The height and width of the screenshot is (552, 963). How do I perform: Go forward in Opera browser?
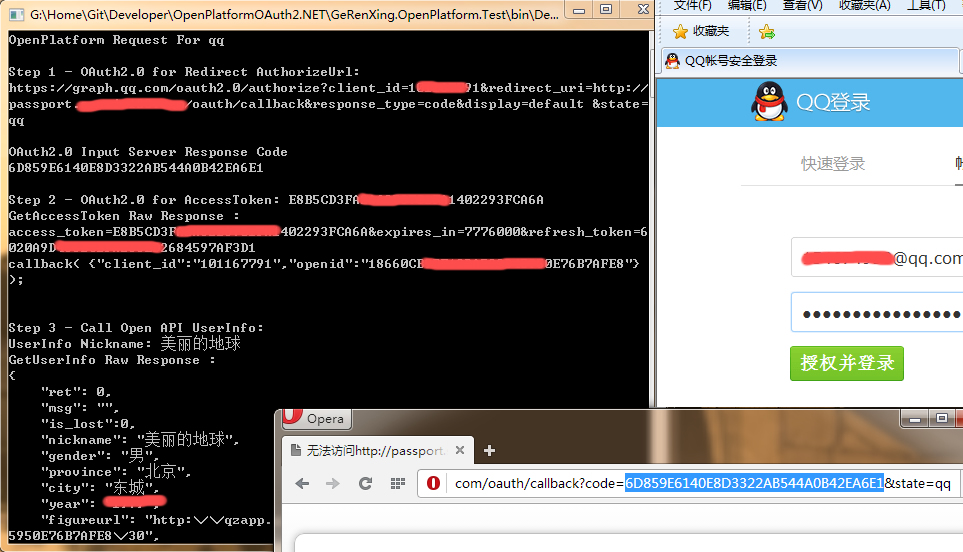pyautogui.click(x=333, y=484)
